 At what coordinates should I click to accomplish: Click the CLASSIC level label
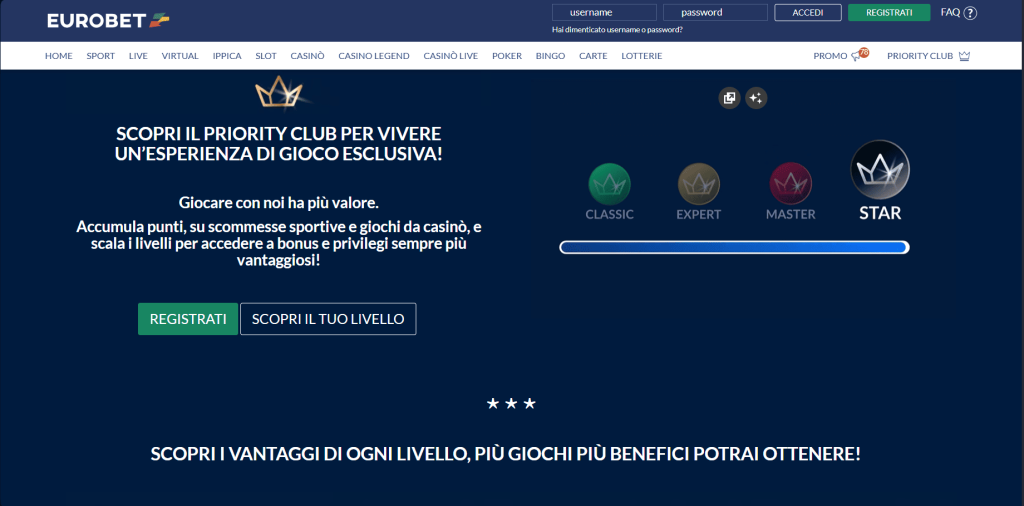coord(609,214)
